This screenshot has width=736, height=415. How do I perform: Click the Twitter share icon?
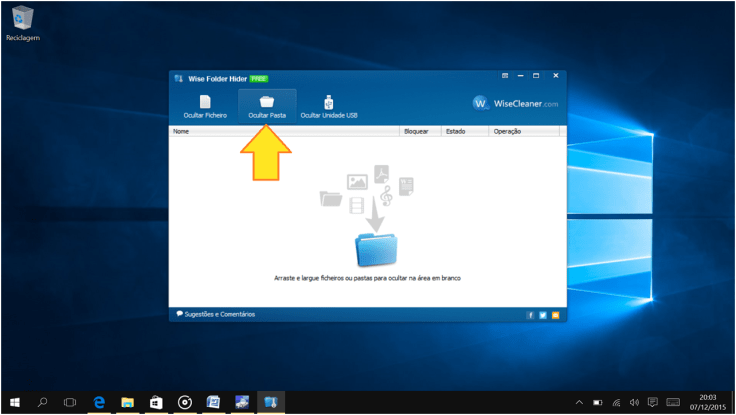pos(543,315)
